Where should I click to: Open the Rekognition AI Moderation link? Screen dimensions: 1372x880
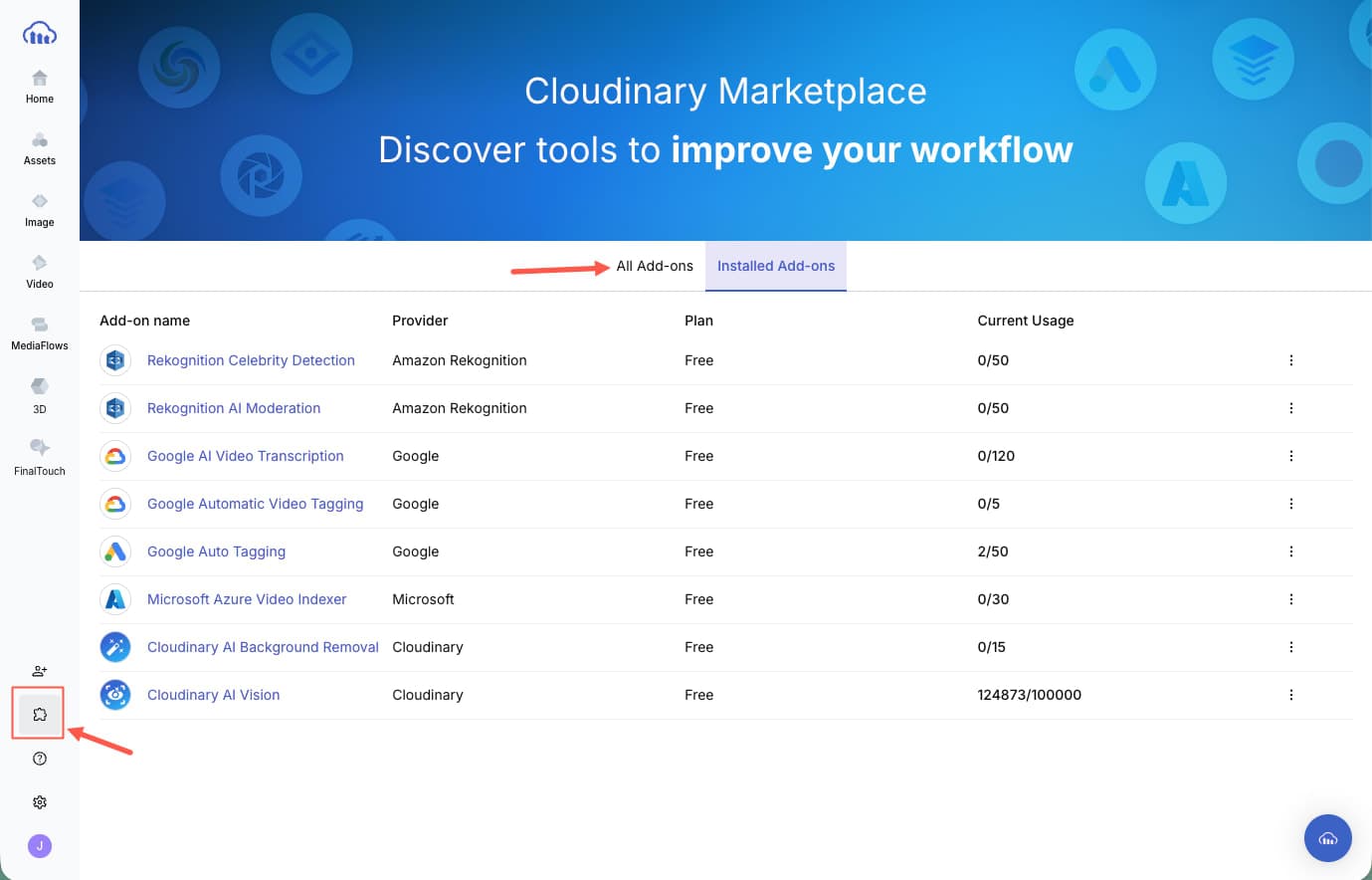click(234, 408)
